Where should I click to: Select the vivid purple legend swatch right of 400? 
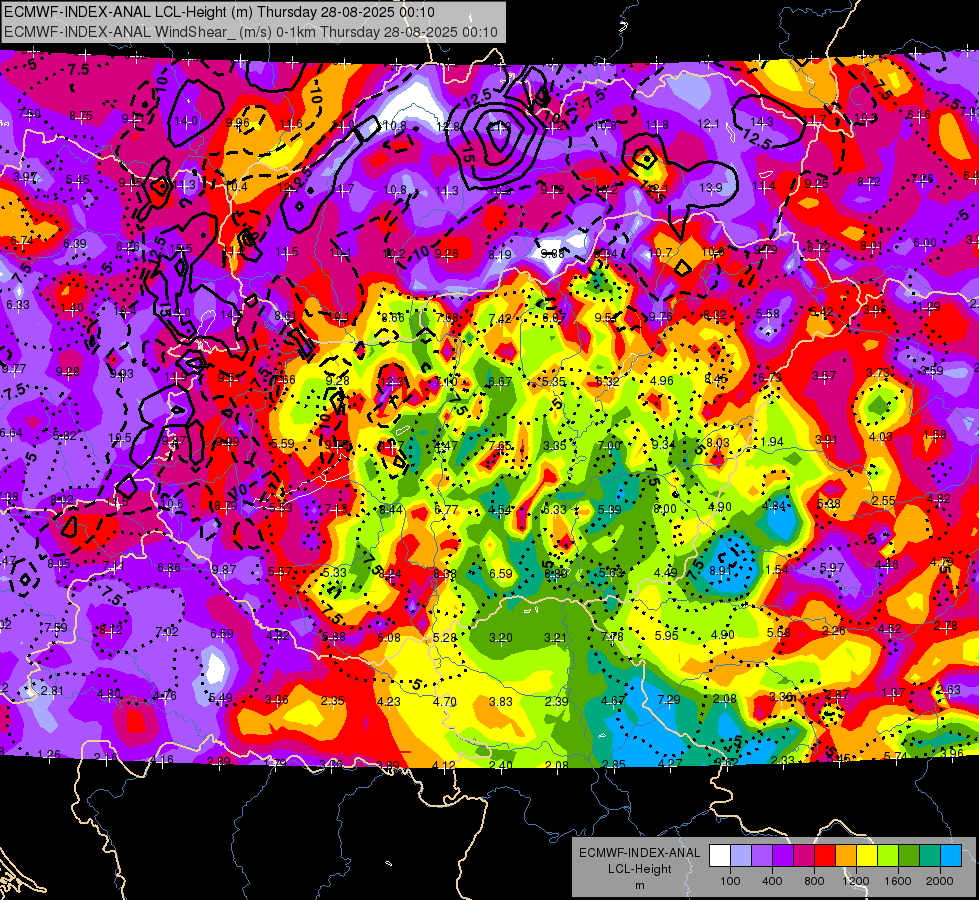[783, 856]
